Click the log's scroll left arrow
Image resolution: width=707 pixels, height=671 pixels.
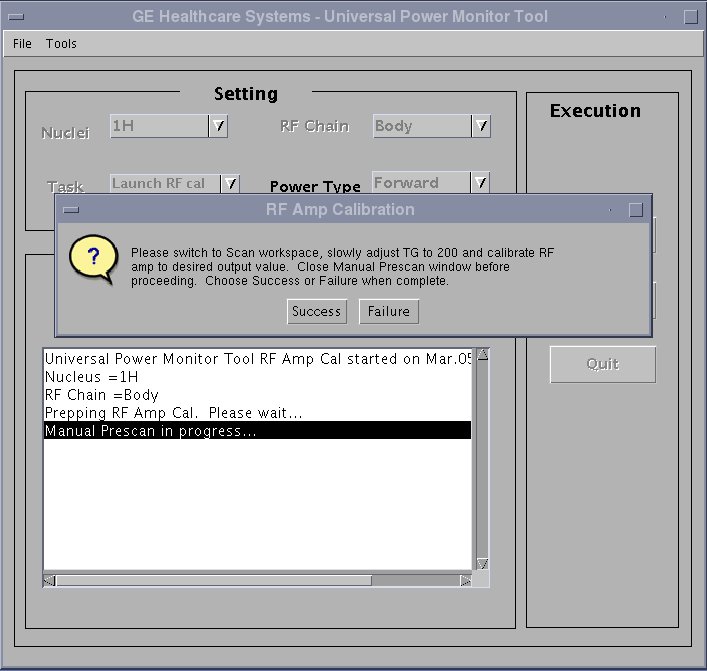tap(49, 580)
